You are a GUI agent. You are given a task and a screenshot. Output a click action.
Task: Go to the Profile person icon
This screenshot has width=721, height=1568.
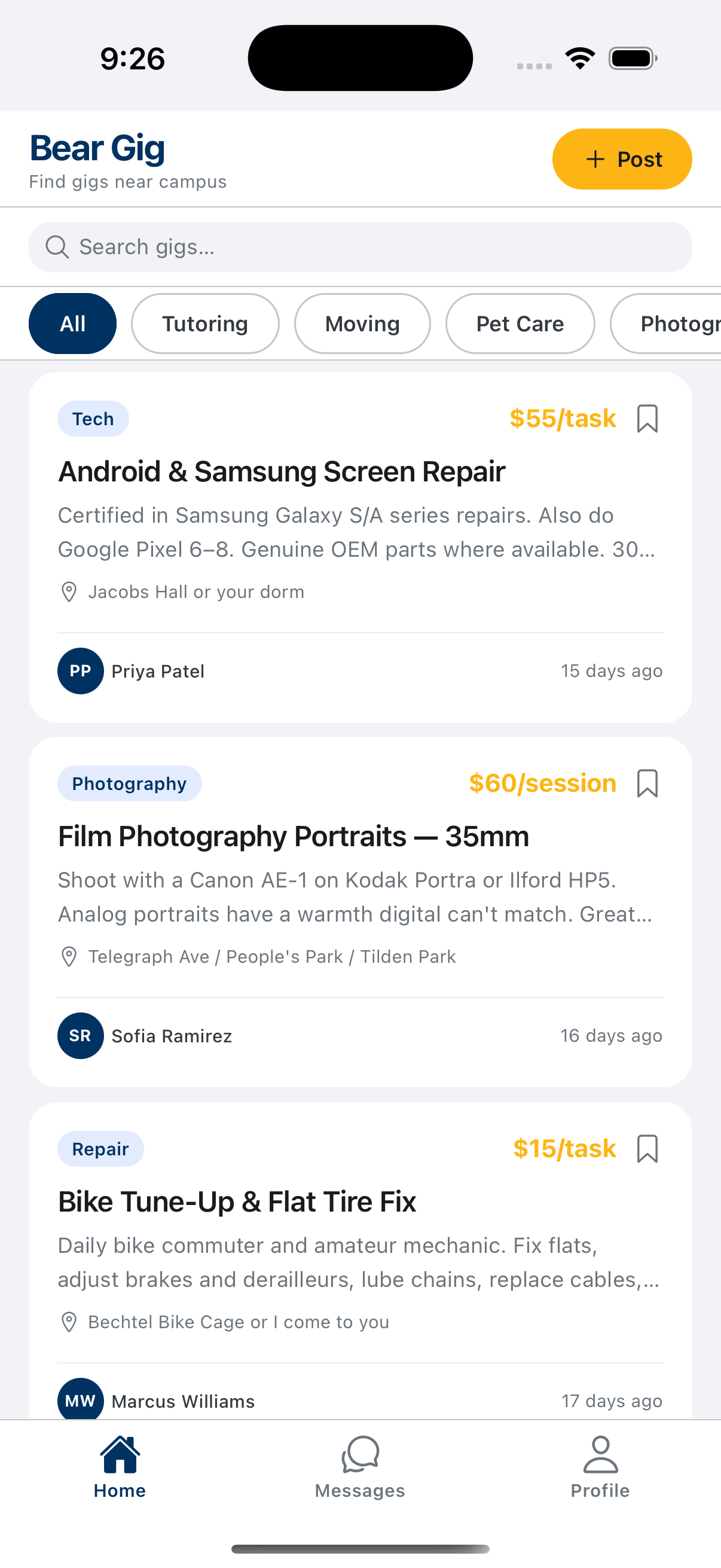pyautogui.click(x=600, y=1455)
